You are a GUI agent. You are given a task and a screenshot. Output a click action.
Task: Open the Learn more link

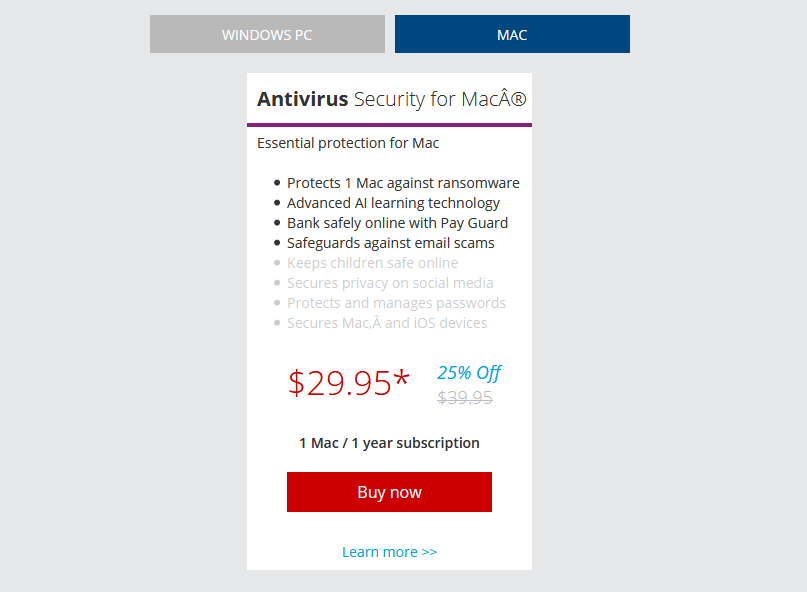(389, 551)
